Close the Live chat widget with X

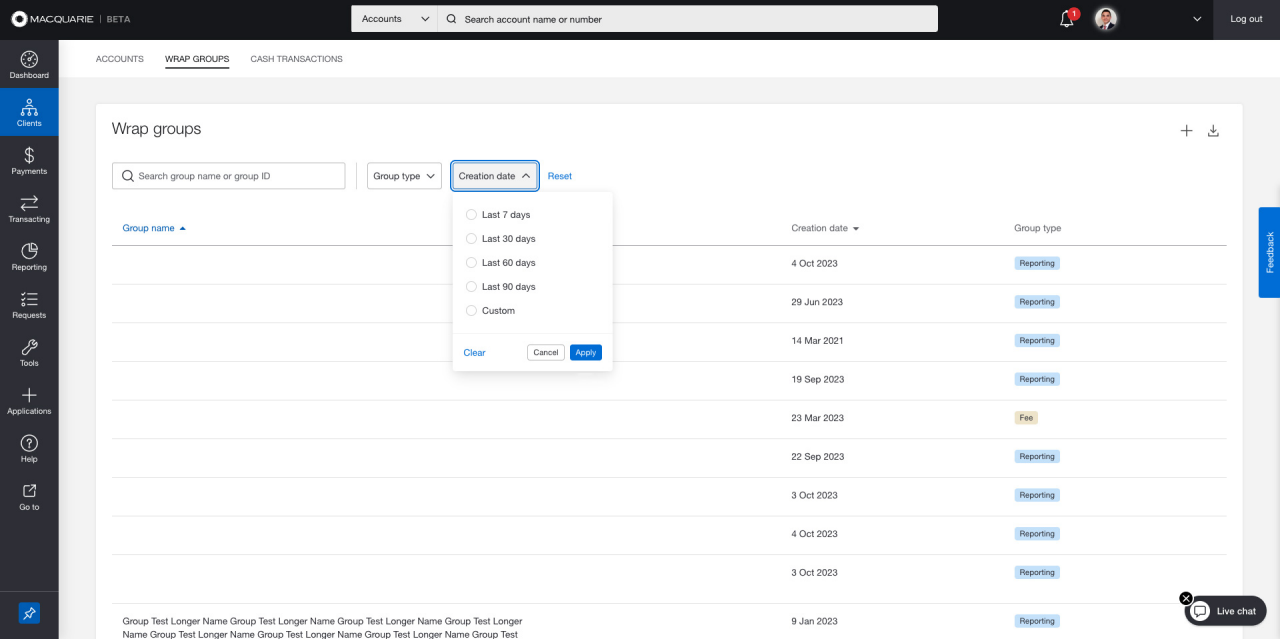[x=1186, y=598]
